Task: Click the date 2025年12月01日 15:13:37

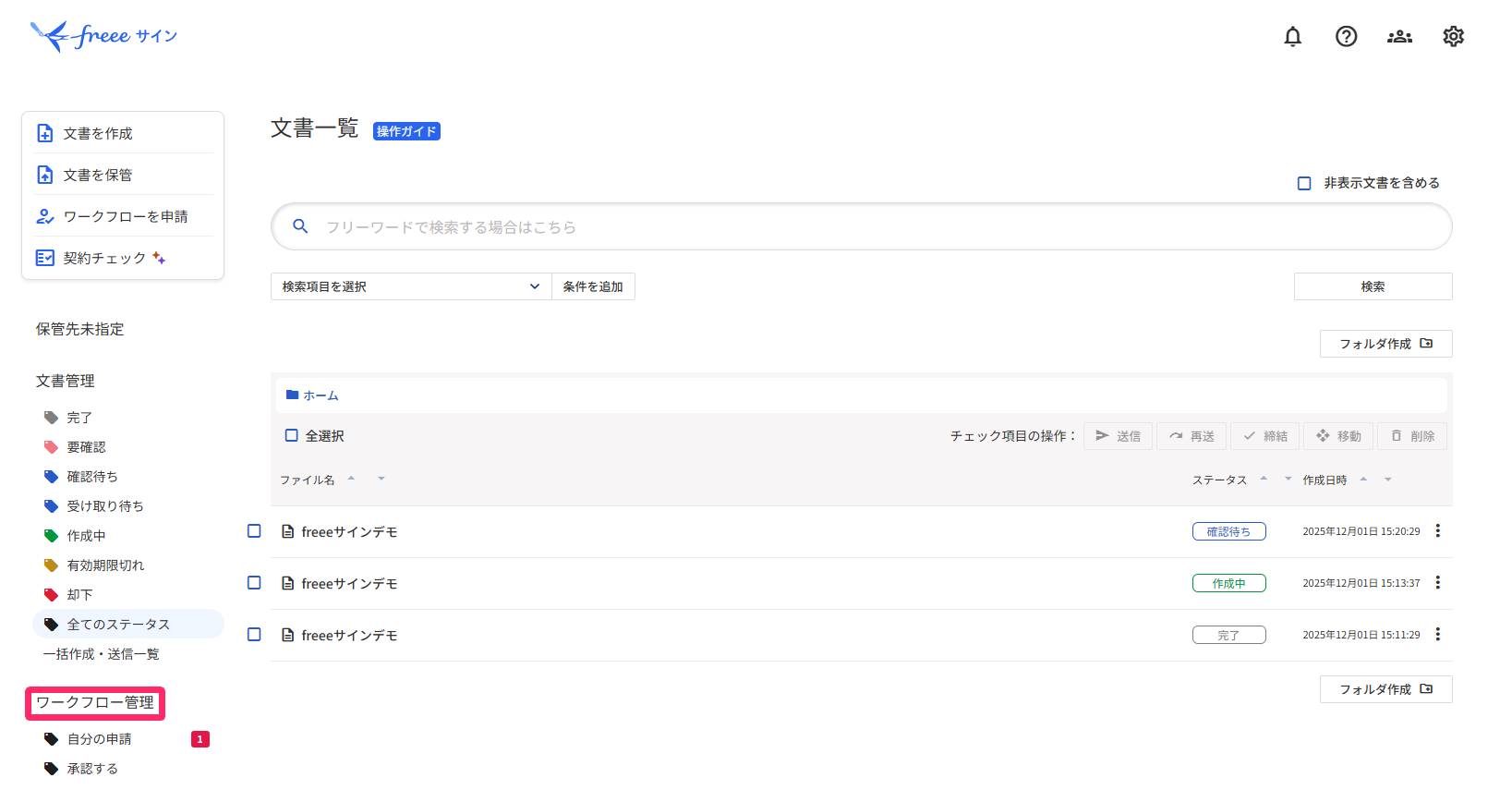Action: tap(1361, 583)
